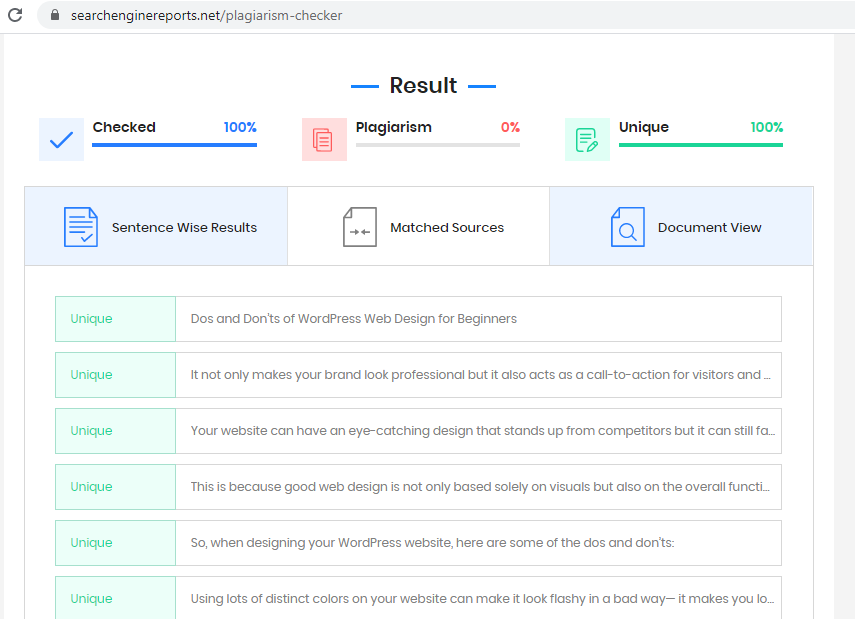855x619 pixels.
Task: Click the blue checkmark Checked icon
Action: 62,140
